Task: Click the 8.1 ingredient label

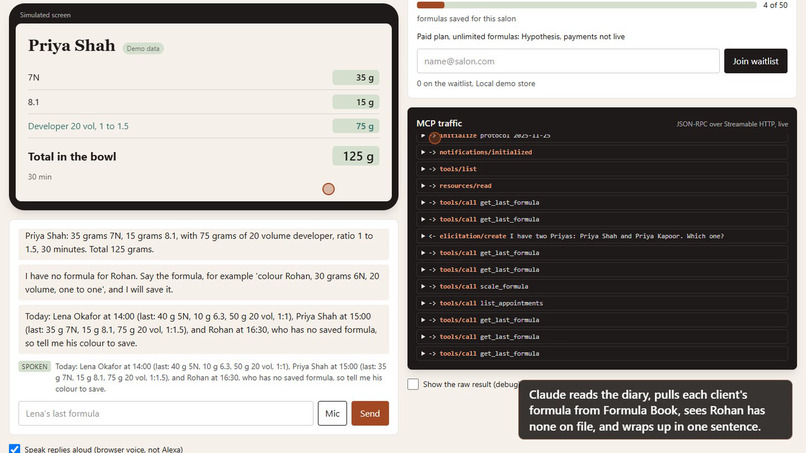Action: click(33, 102)
